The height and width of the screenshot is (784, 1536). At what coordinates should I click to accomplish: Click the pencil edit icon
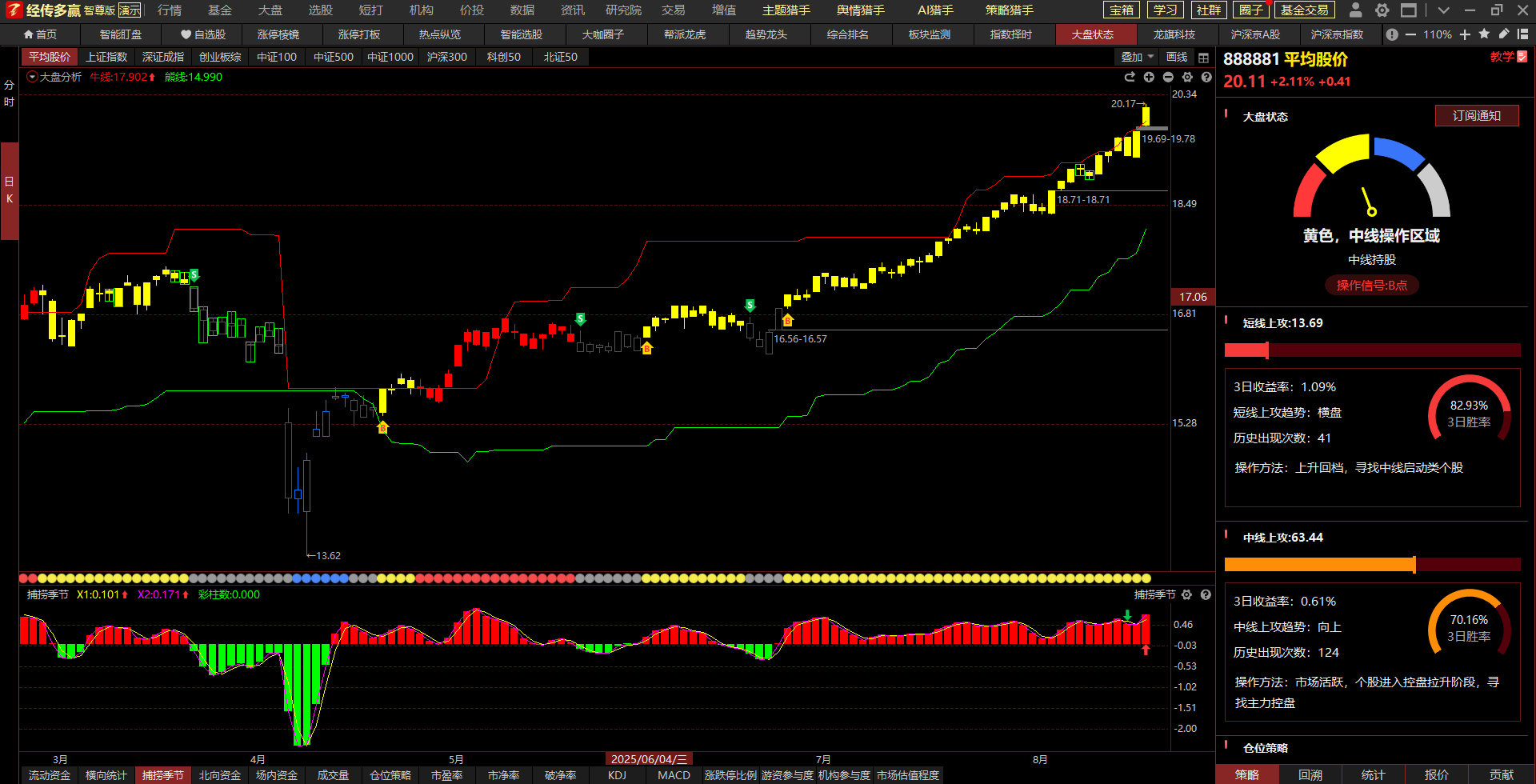[1503, 34]
